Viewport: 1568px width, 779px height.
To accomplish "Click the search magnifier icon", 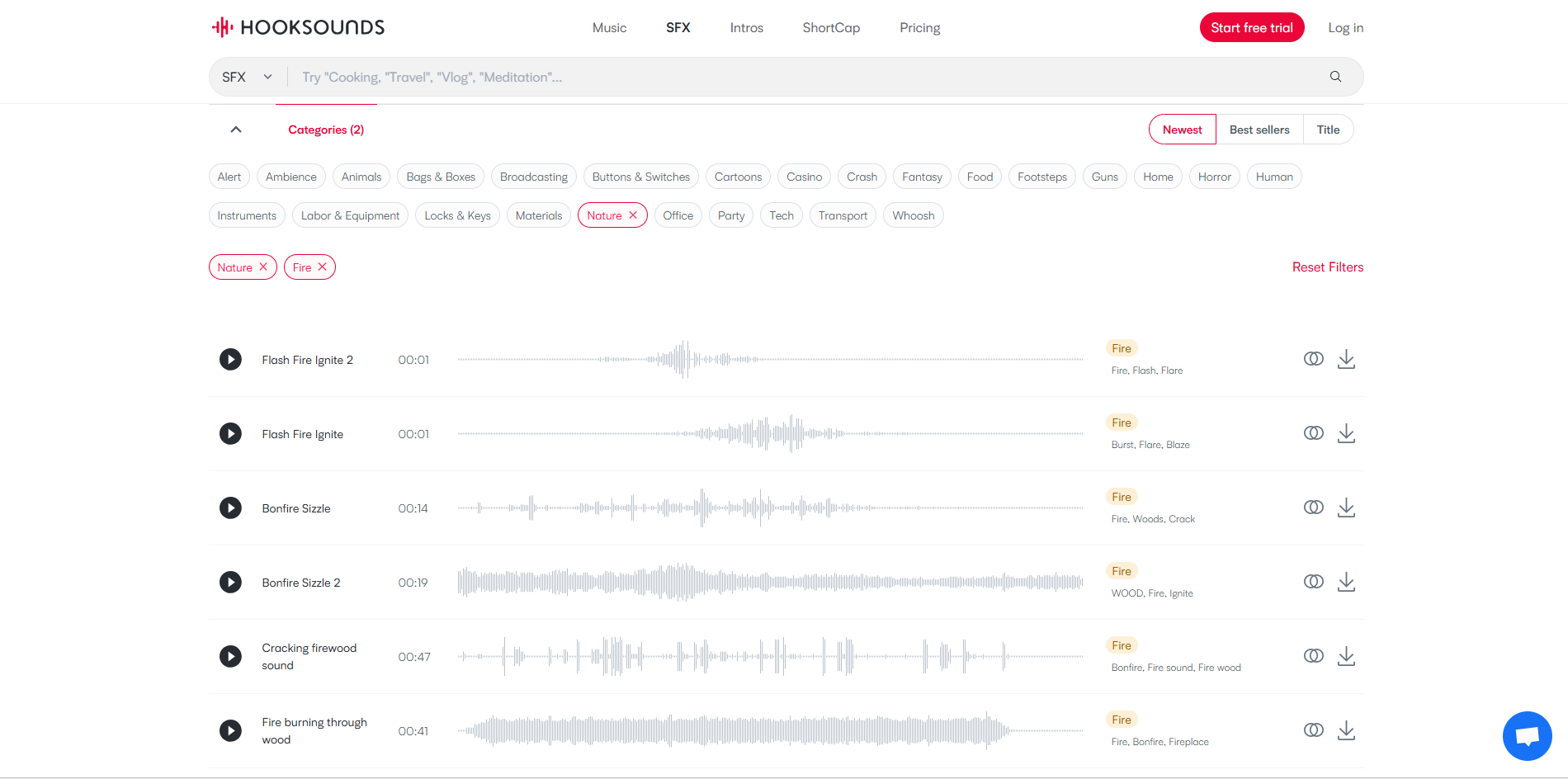I will (x=1335, y=76).
